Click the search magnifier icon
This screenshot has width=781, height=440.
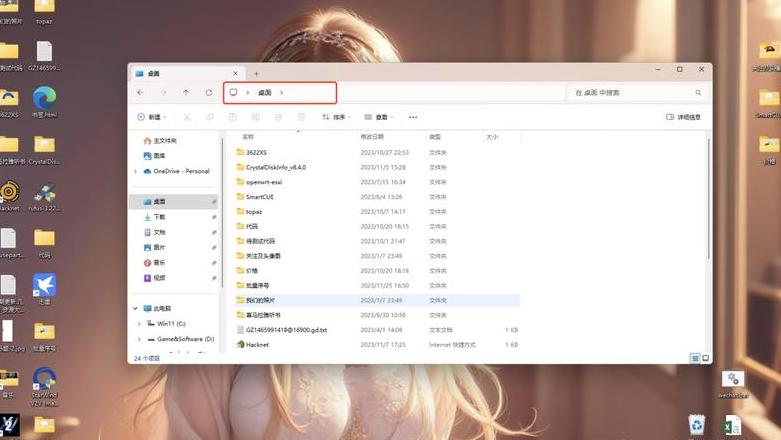point(698,93)
